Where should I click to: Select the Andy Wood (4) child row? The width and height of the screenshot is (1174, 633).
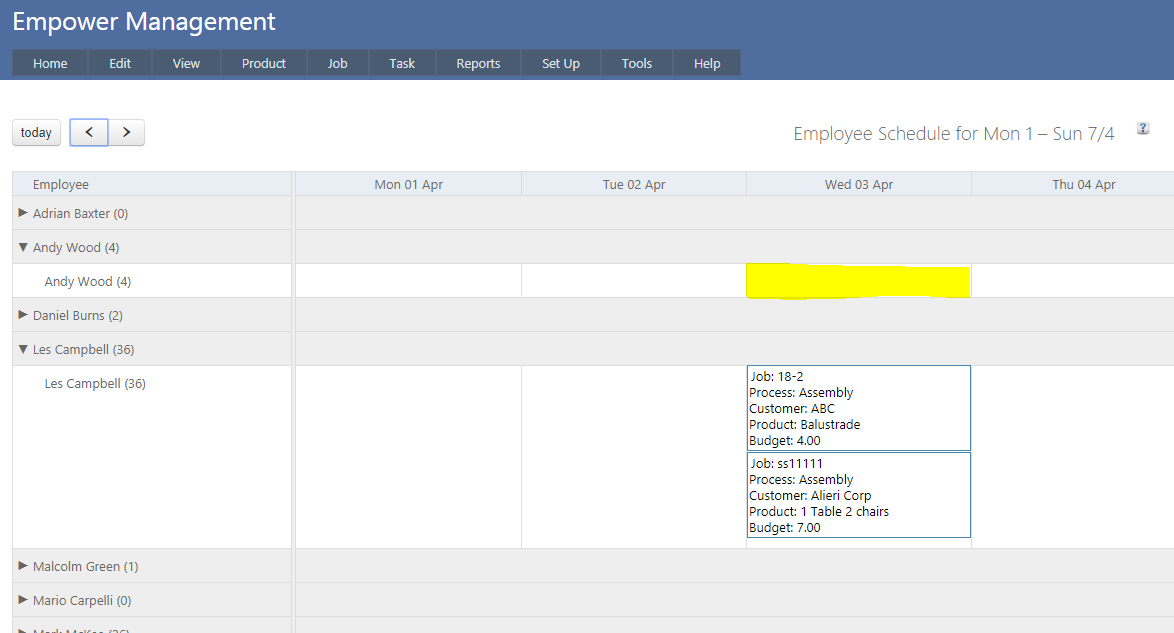point(88,282)
